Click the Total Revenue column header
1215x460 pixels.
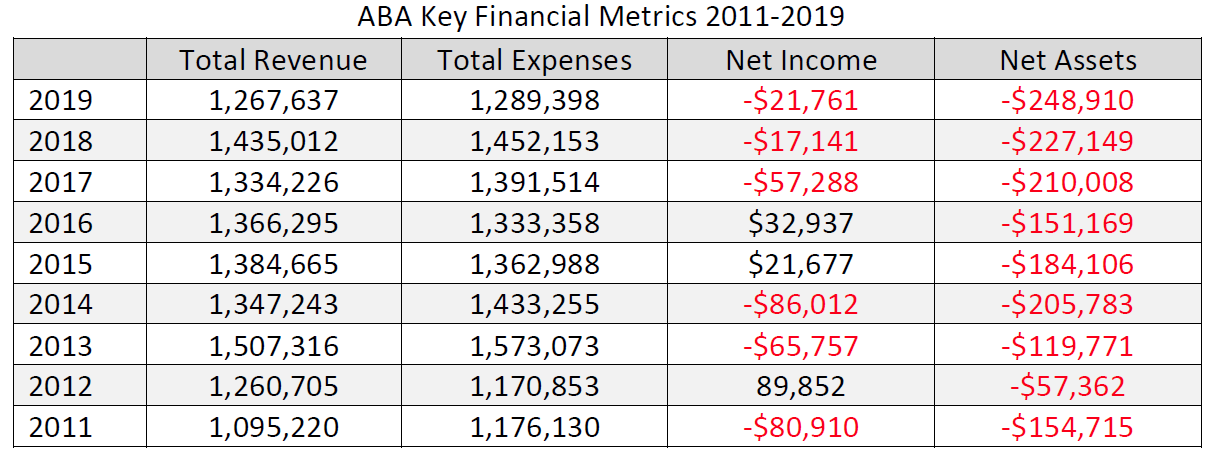point(273,60)
